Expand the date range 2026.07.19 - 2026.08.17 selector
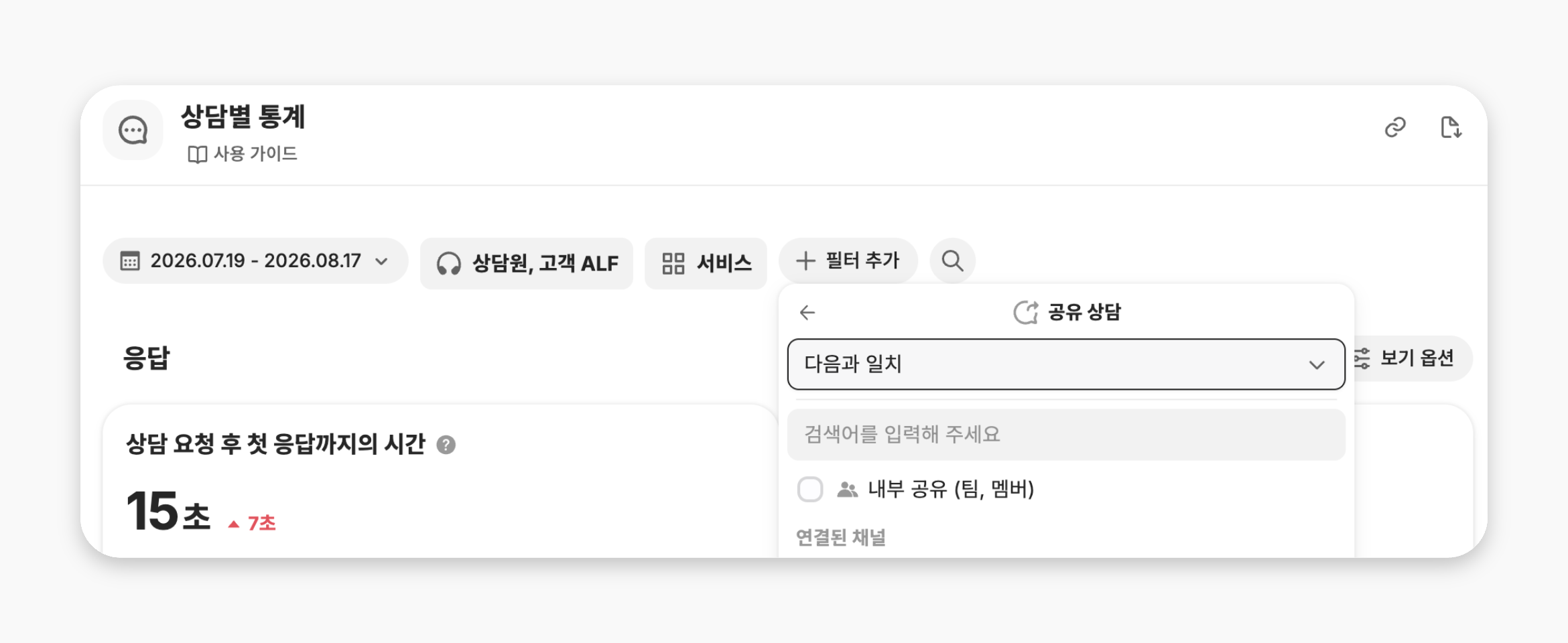This screenshot has height=643, width=1568. [255, 261]
